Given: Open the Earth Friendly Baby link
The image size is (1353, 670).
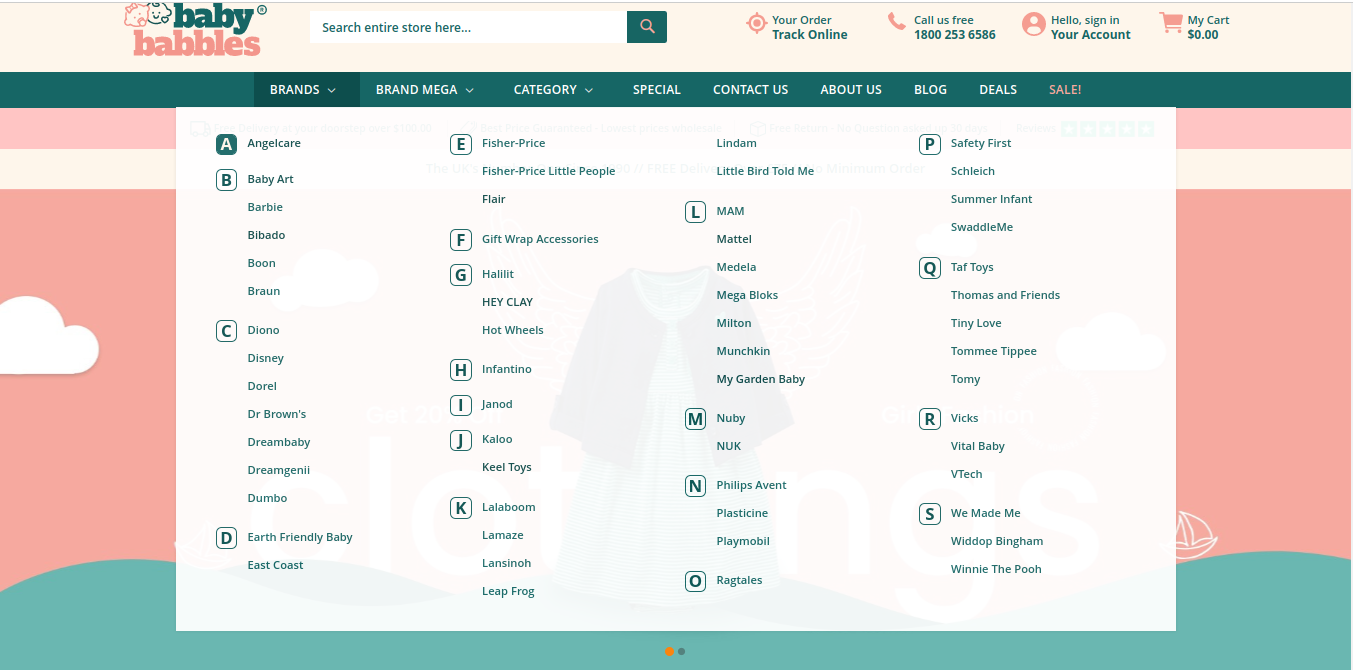Looking at the screenshot, I should pyautogui.click(x=300, y=537).
